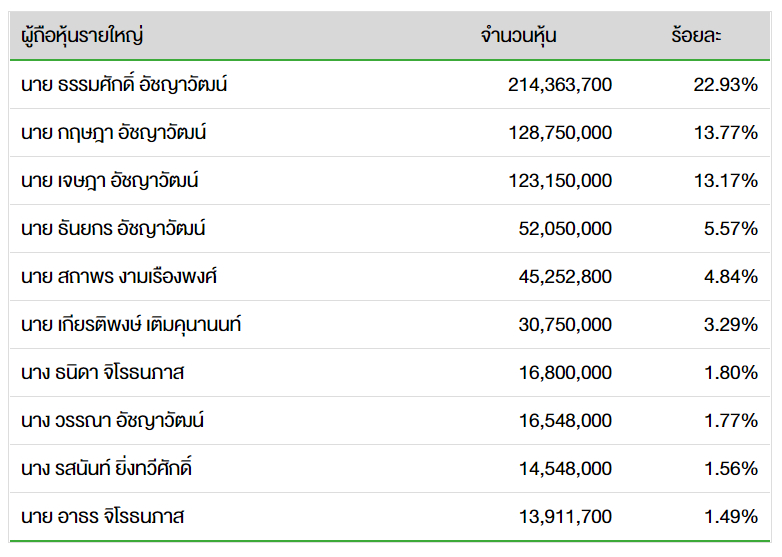Select shareholder นาย เจษฎา อัชญาวัฒน์
The height and width of the screenshot is (557, 782).
(110, 181)
